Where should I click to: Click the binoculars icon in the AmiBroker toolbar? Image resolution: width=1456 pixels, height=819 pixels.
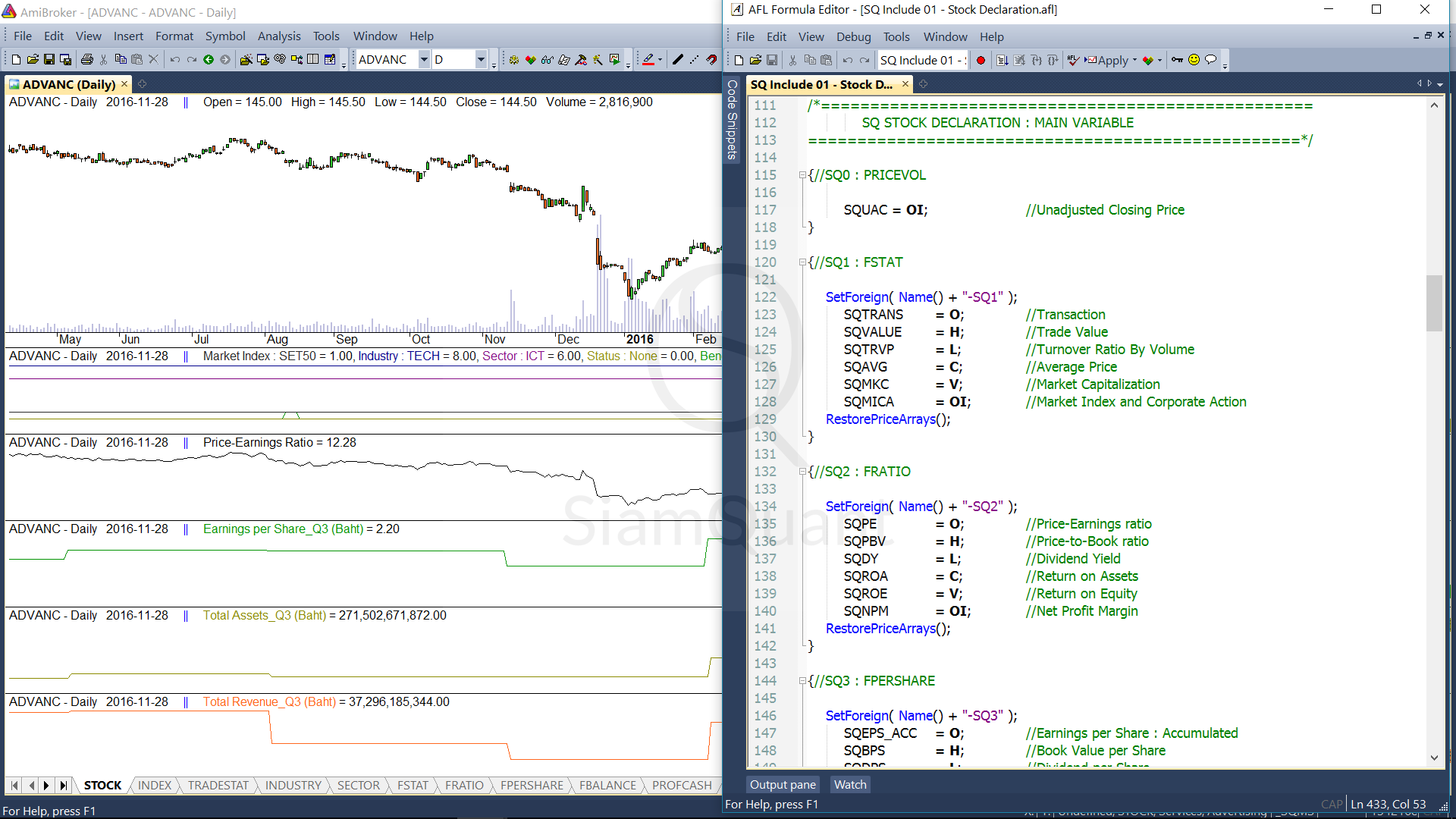click(x=547, y=60)
